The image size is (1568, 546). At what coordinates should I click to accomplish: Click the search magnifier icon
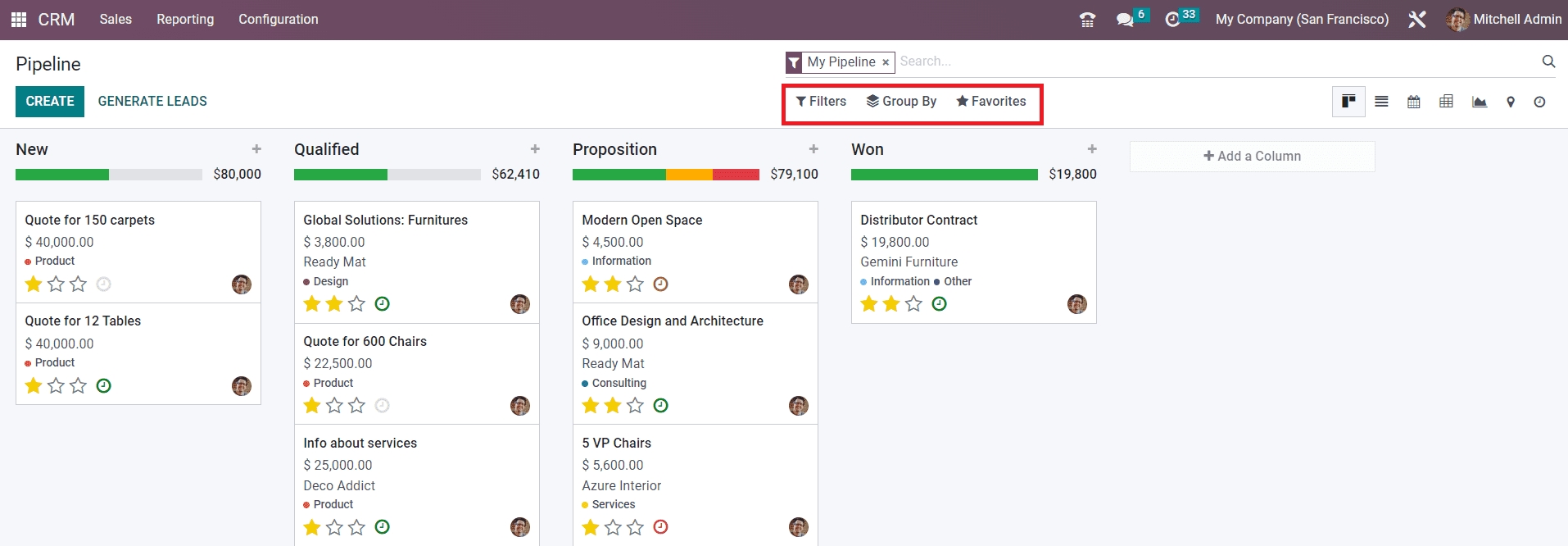(x=1548, y=61)
